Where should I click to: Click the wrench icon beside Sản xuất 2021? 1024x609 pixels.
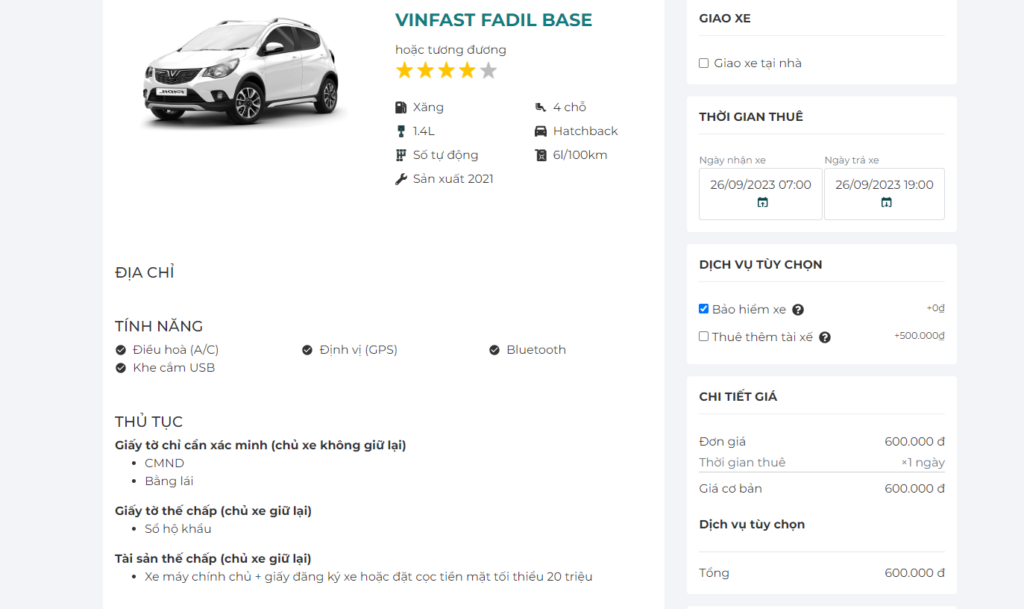point(401,179)
